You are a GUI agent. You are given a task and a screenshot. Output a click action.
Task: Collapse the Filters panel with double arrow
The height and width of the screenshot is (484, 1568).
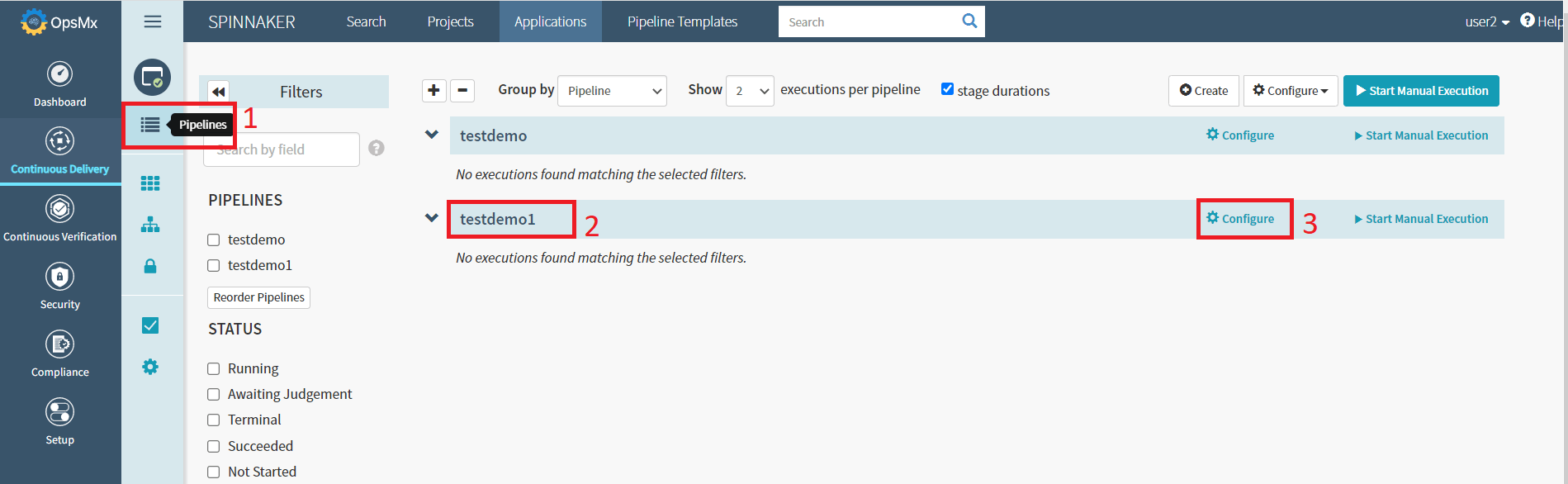tap(218, 92)
